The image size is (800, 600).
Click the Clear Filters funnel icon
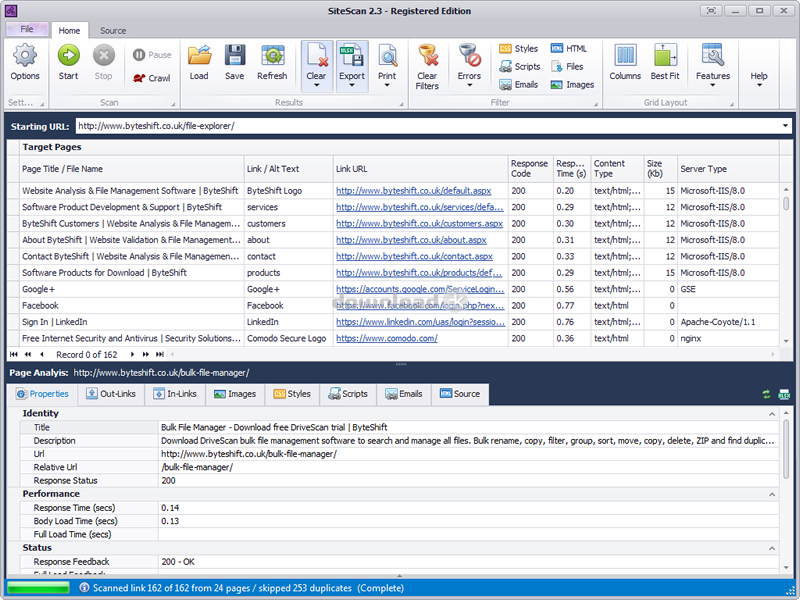click(428, 55)
